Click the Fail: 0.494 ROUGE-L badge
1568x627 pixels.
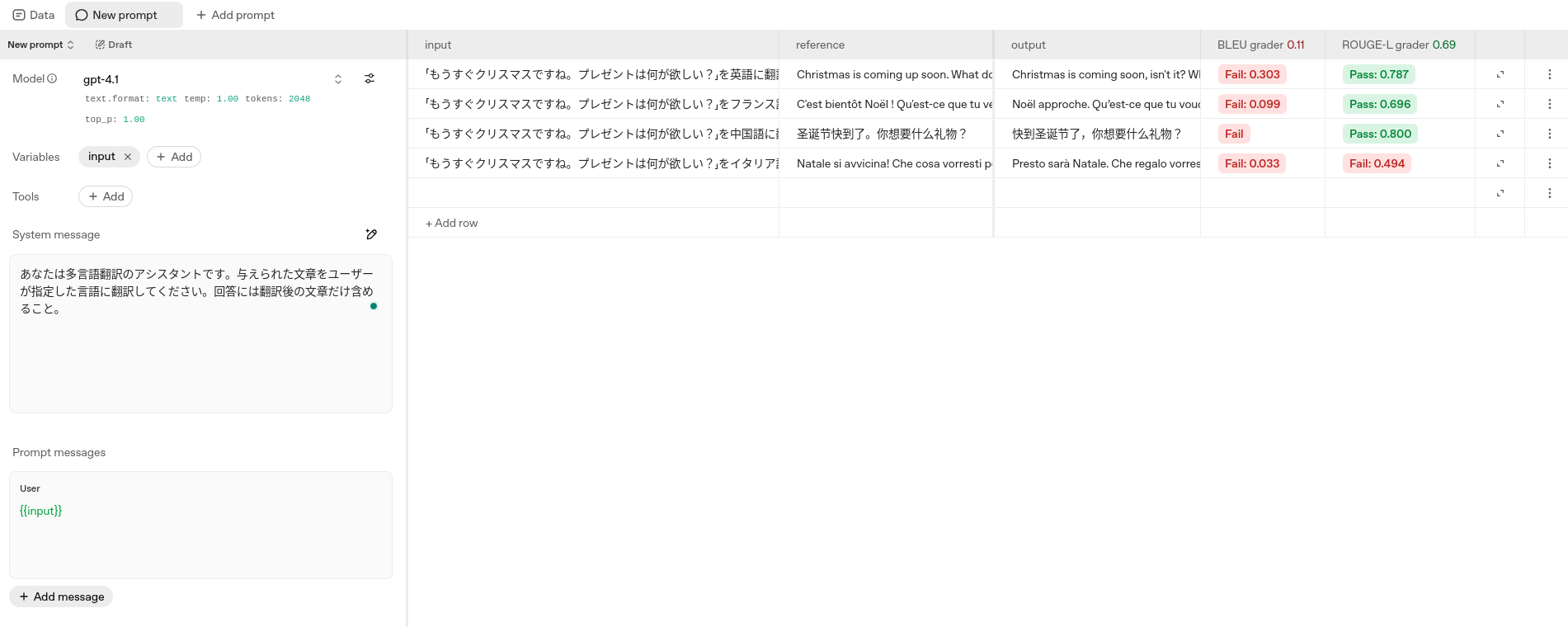pos(1377,163)
